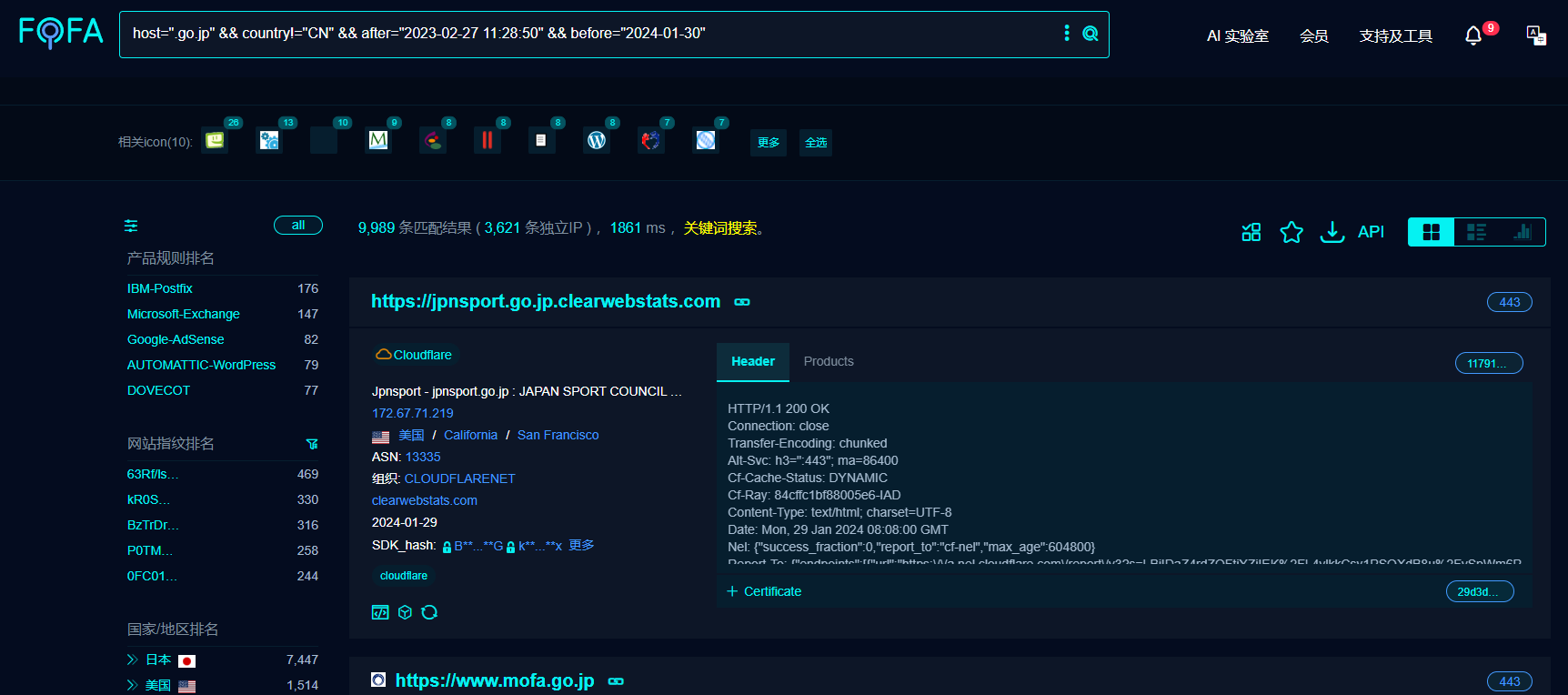The image size is (1568, 695).
Task: Click the 全选 select-all button
Action: click(816, 143)
